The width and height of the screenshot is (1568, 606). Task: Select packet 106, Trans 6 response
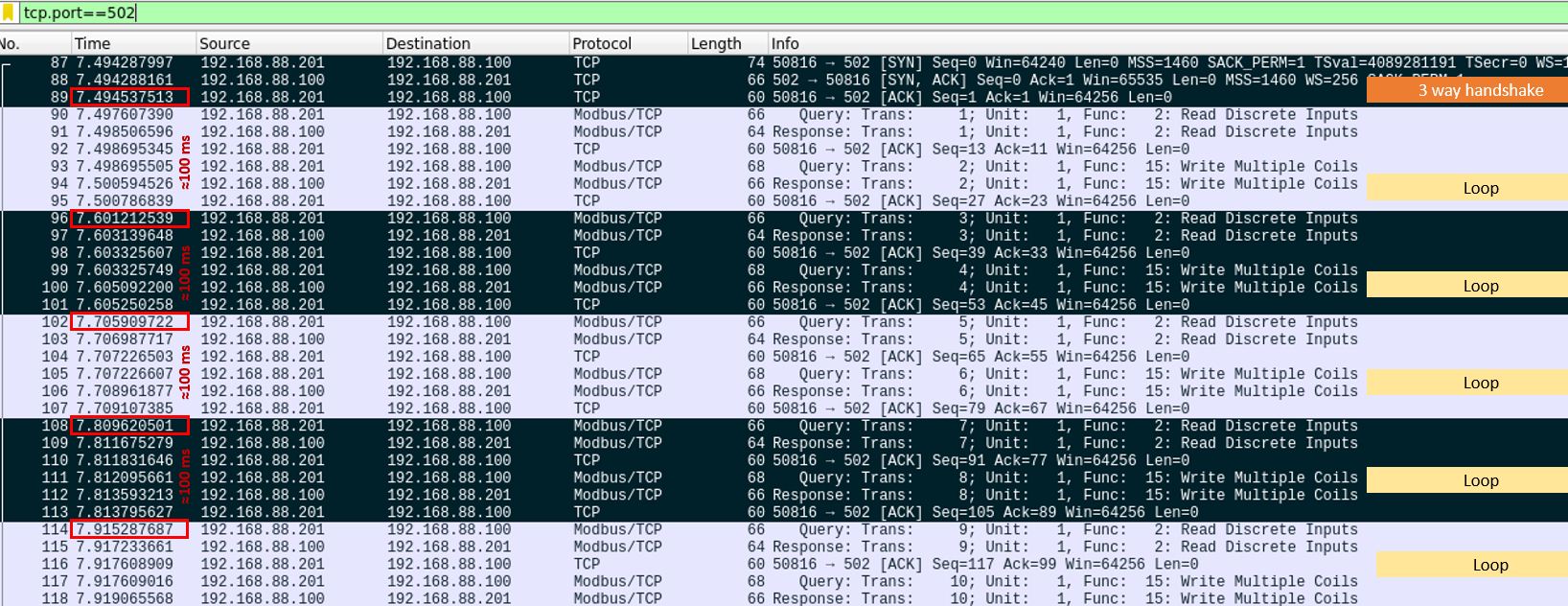click(784, 391)
